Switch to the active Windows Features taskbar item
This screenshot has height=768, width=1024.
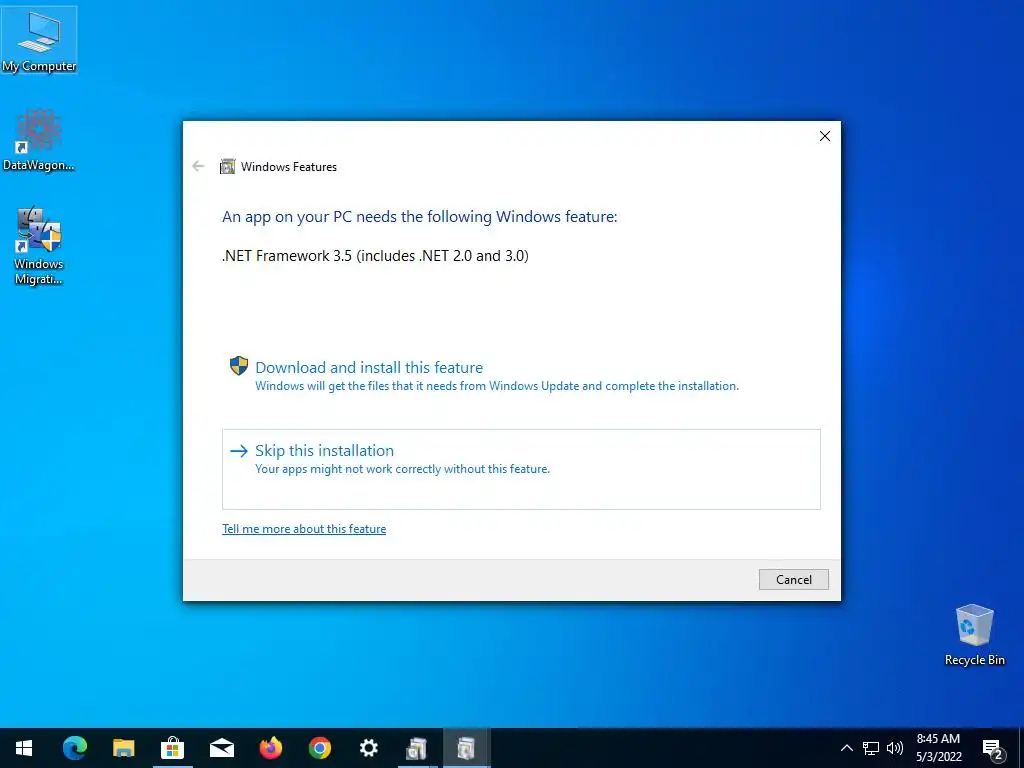(466, 748)
